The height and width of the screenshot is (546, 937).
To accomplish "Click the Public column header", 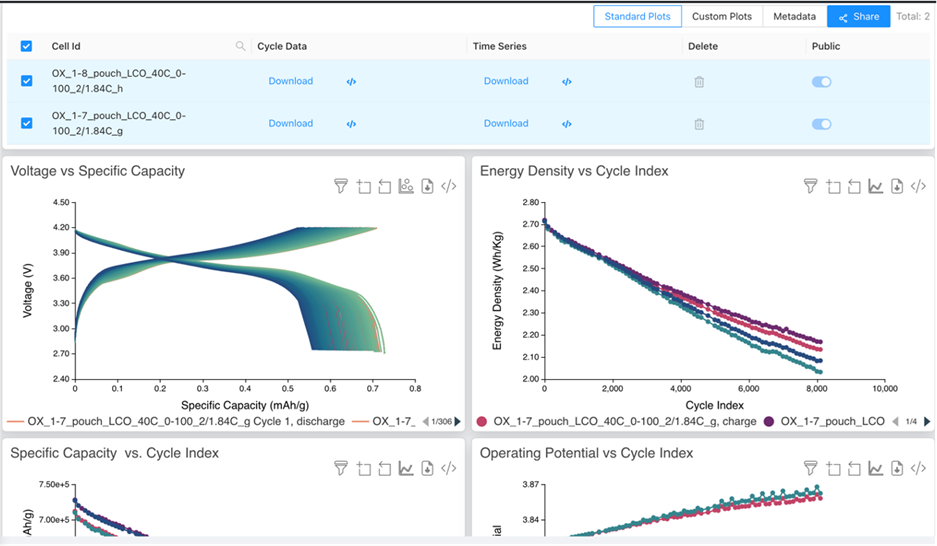I will tap(826, 46).
